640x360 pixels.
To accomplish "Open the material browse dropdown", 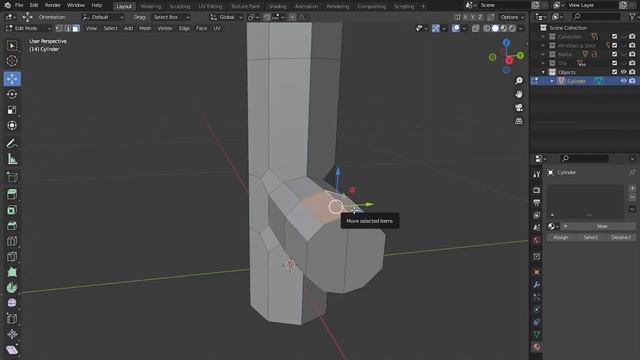I will pos(553,226).
